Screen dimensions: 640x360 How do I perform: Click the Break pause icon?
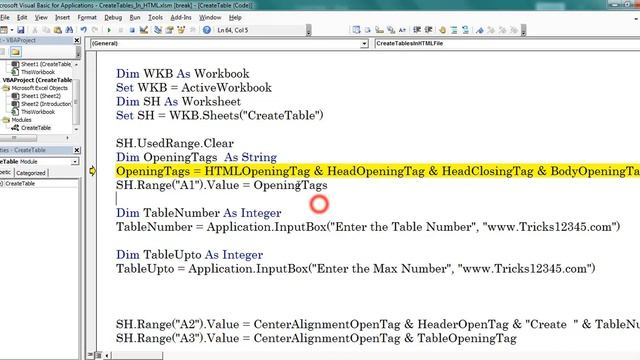coord(120,30)
